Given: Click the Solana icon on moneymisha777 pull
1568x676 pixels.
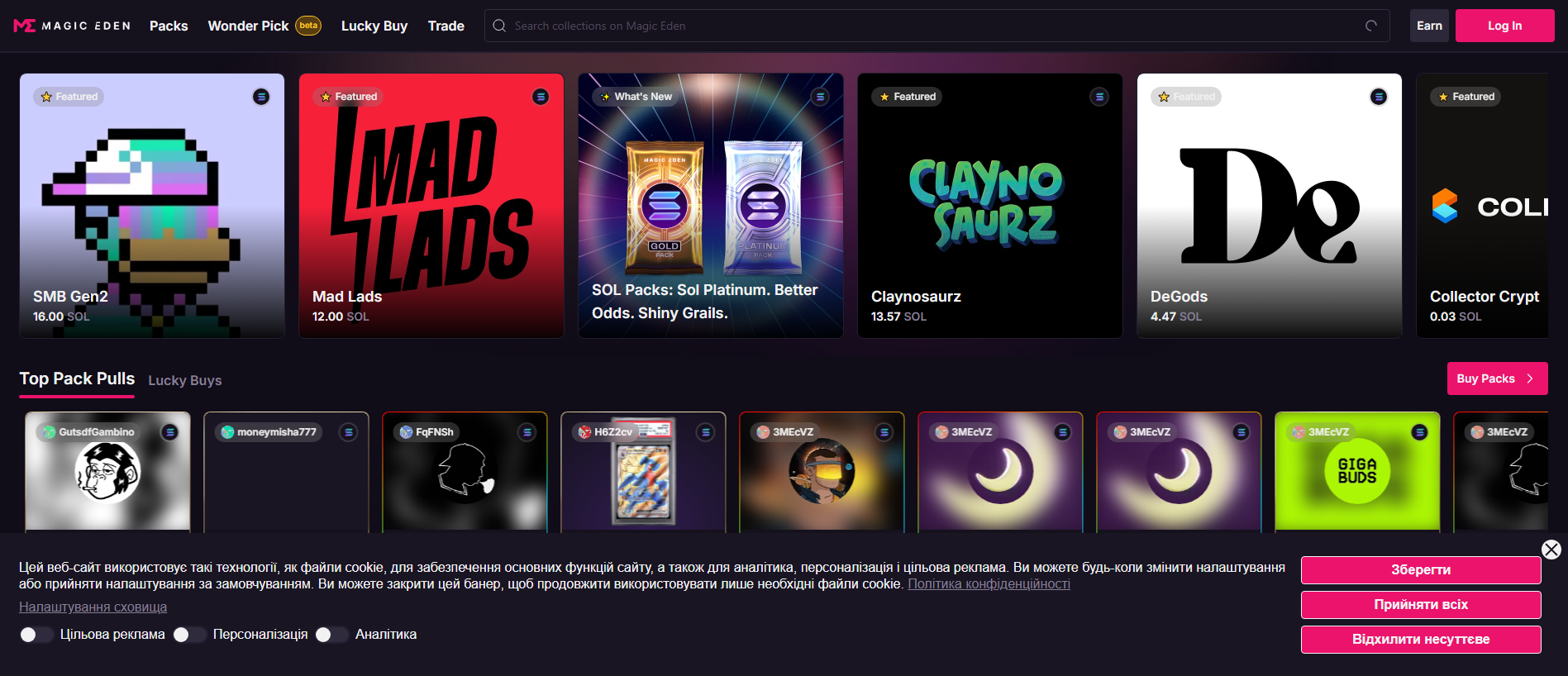Looking at the screenshot, I should (348, 432).
